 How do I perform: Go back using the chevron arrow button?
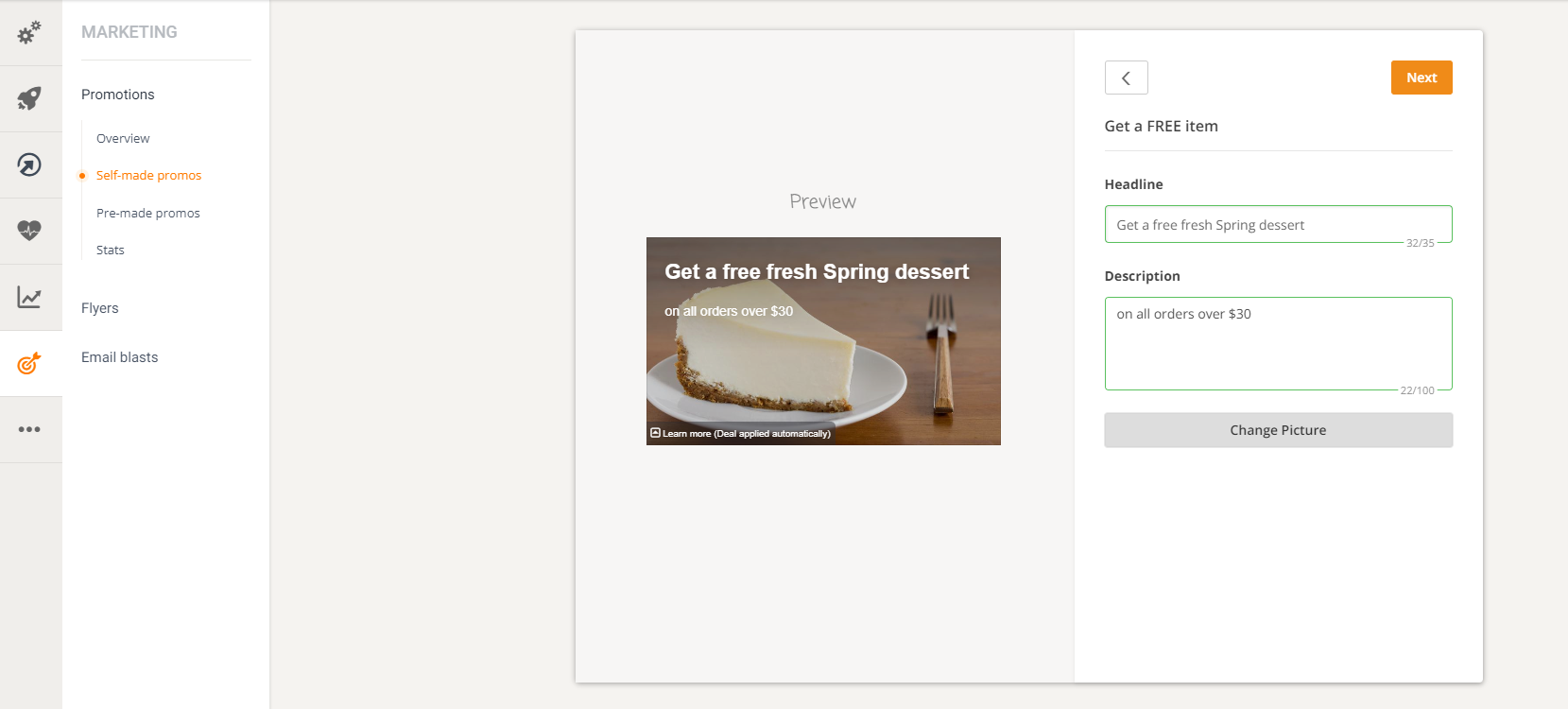[1126, 78]
